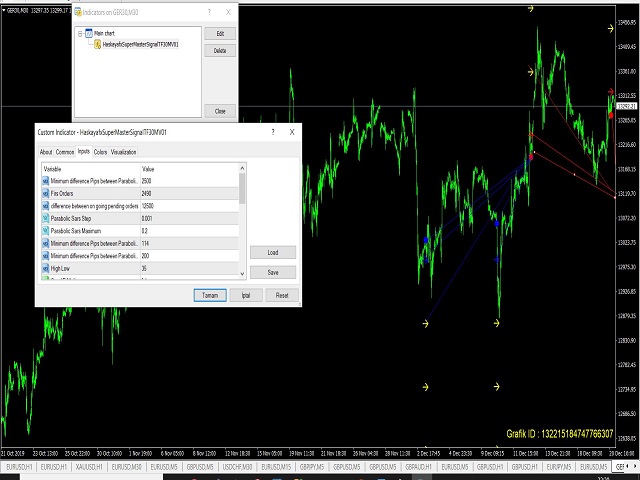Cancel with the İptal button

[246, 295]
